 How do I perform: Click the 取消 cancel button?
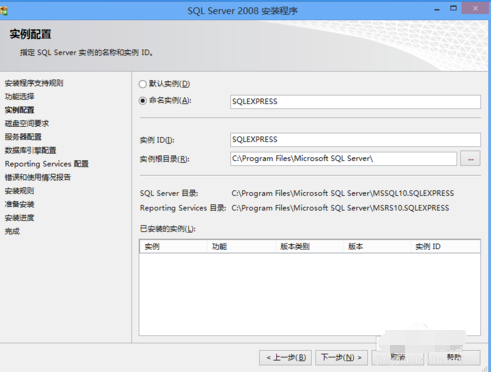tap(398, 358)
